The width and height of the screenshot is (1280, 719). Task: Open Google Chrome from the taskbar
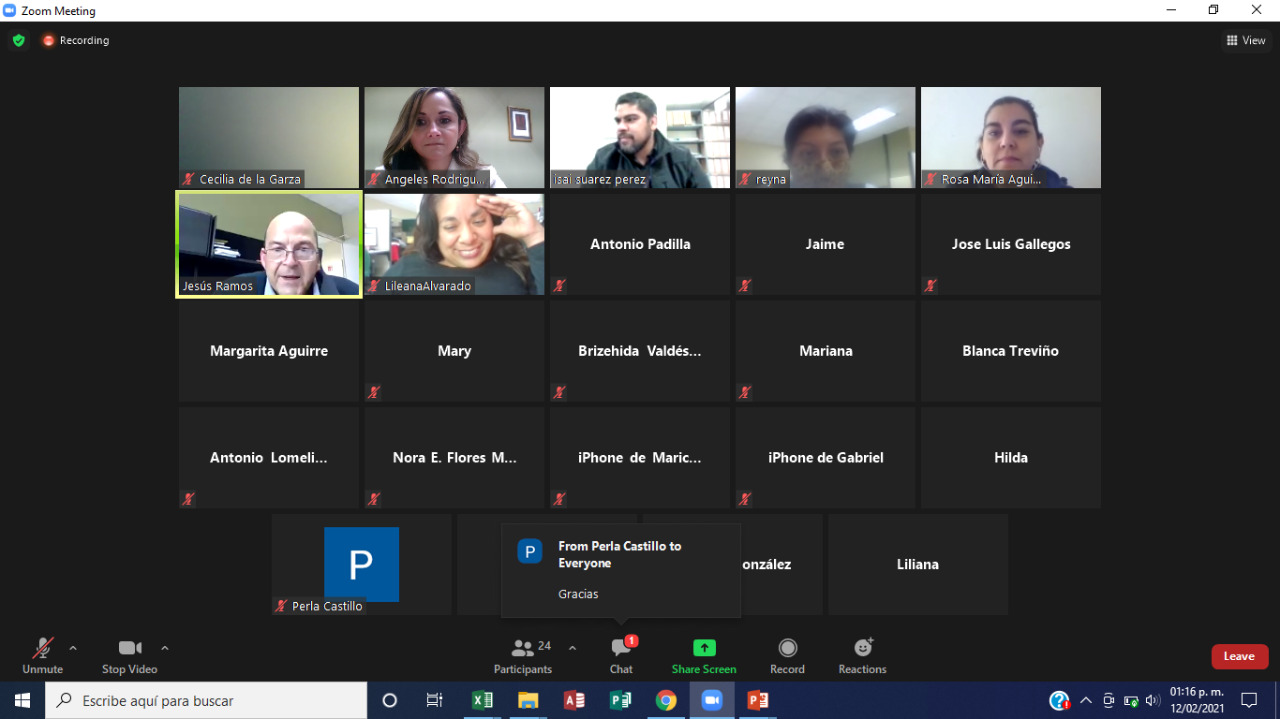[666, 700]
